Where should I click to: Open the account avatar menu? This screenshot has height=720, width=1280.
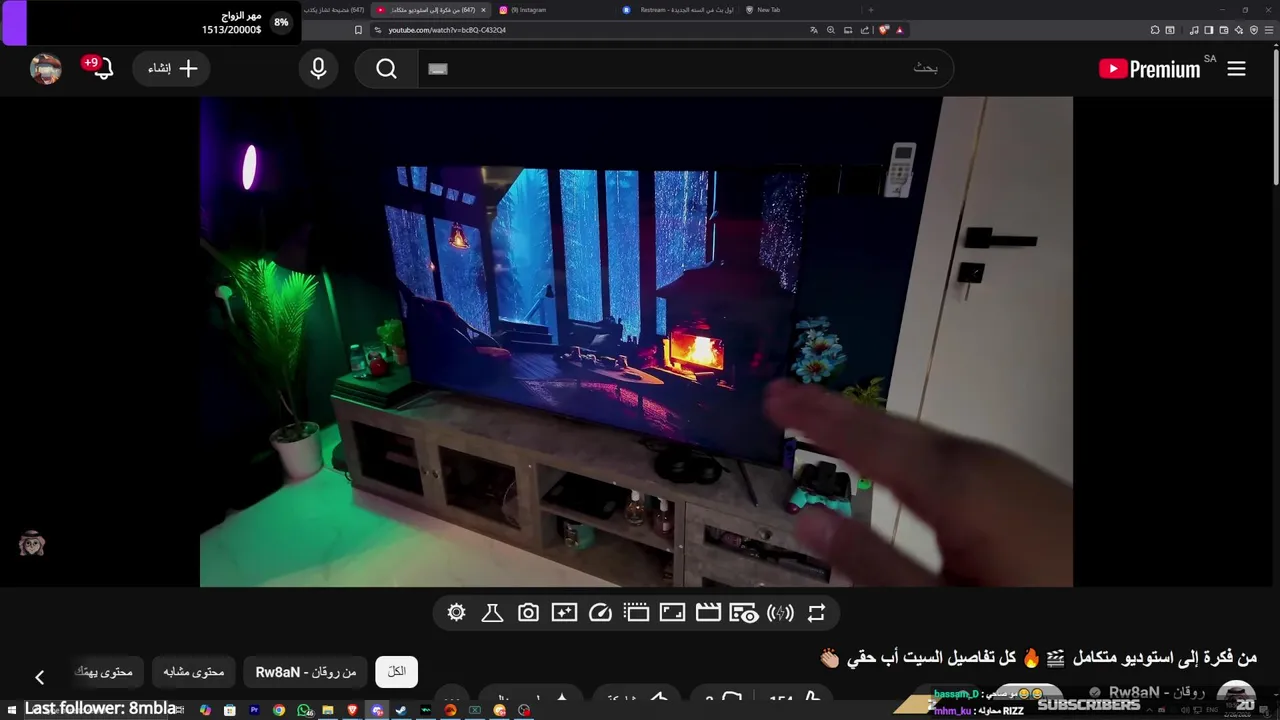(x=46, y=68)
